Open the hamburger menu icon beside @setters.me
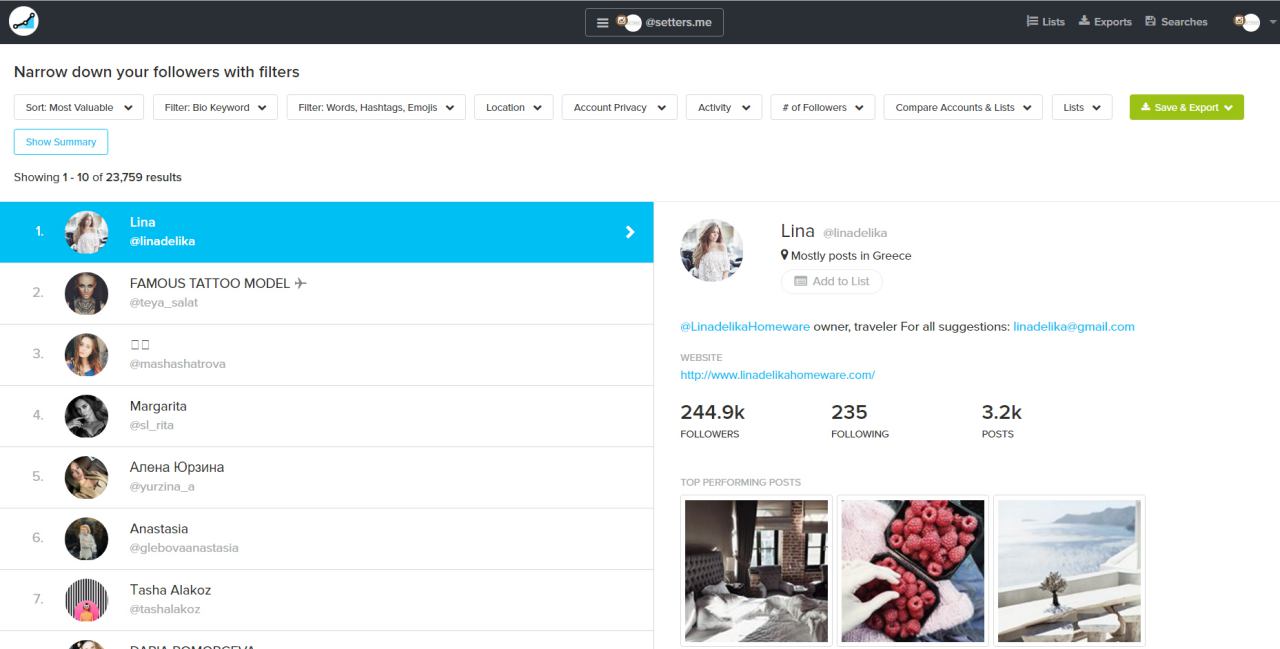 602,22
